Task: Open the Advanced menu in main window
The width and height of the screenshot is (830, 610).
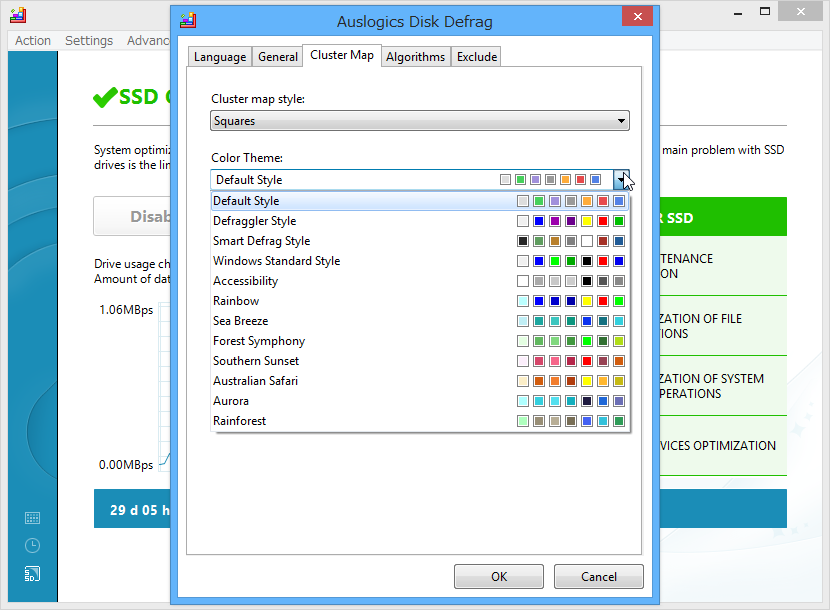Action: pyautogui.click(x=148, y=41)
